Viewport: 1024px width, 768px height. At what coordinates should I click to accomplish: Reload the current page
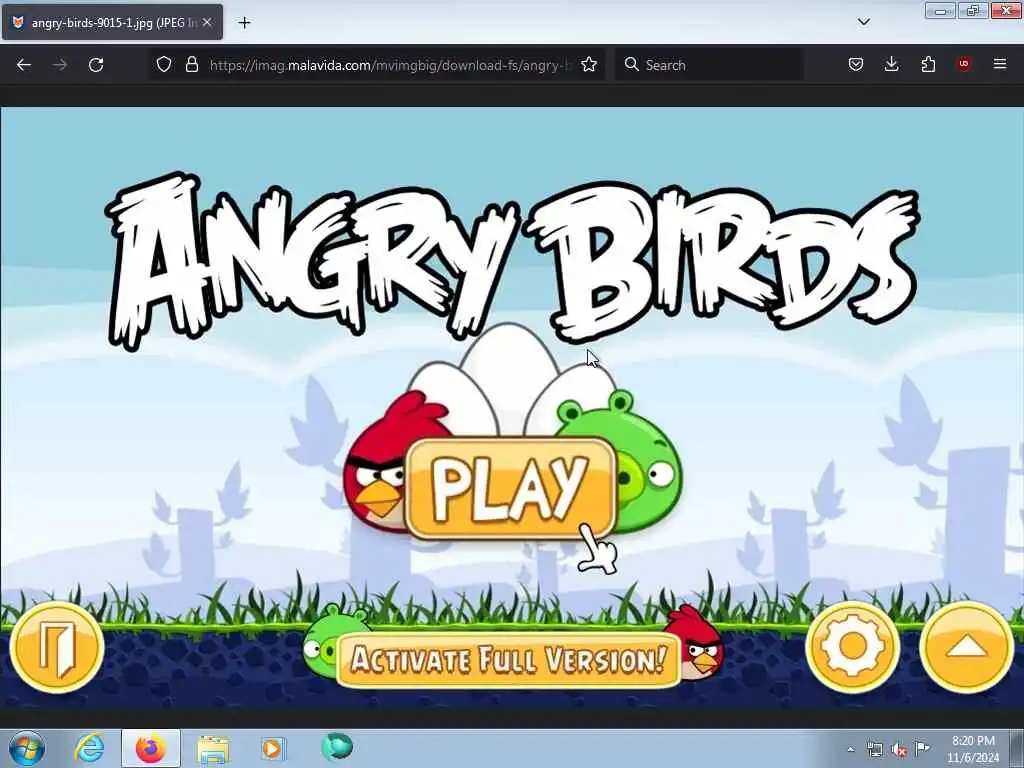click(96, 65)
